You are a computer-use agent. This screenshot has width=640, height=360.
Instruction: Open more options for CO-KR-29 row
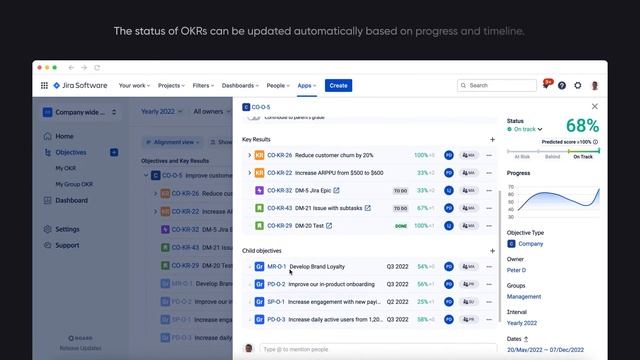(489, 226)
